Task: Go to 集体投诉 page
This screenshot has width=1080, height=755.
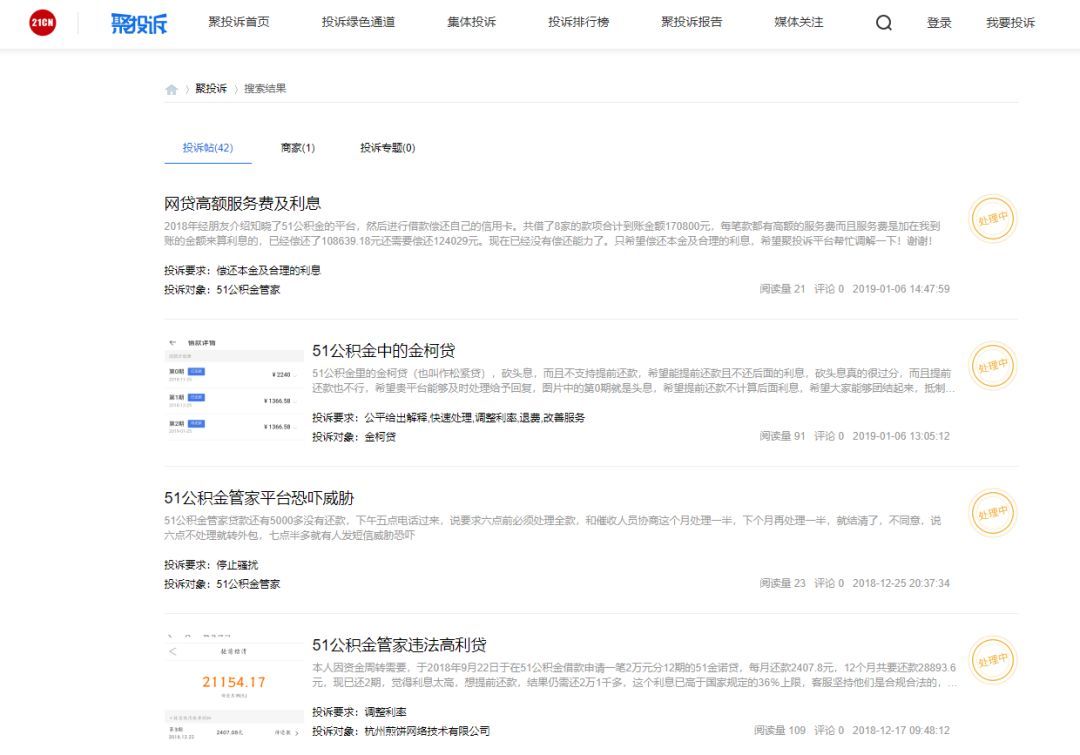Action: click(x=471, y=22)
